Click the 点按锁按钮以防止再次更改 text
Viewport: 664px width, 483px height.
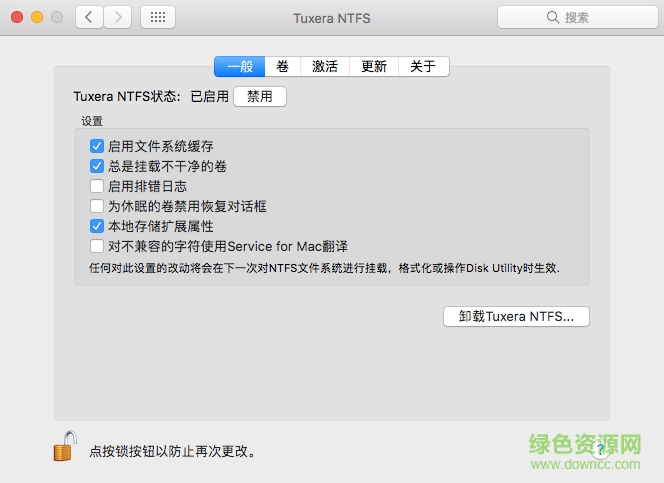click(172, 451)
